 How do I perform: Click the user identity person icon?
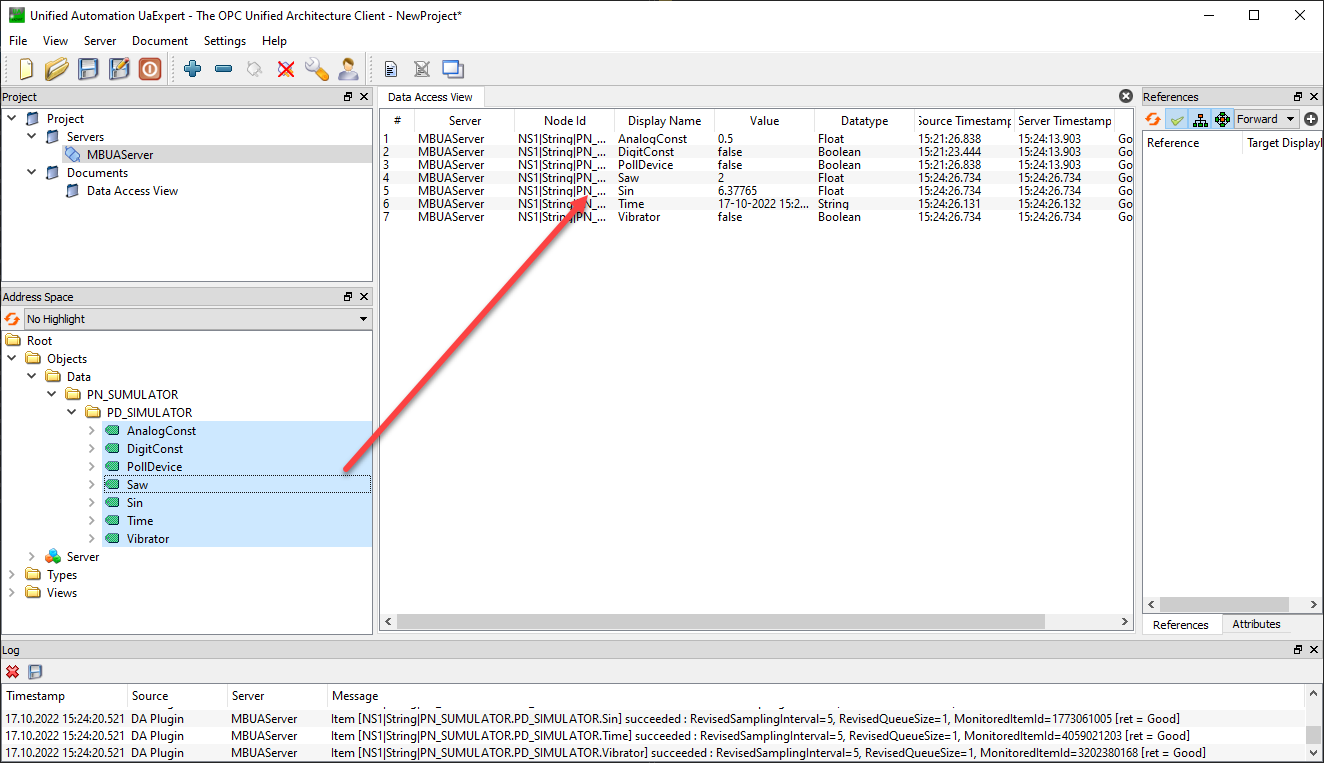348,69
